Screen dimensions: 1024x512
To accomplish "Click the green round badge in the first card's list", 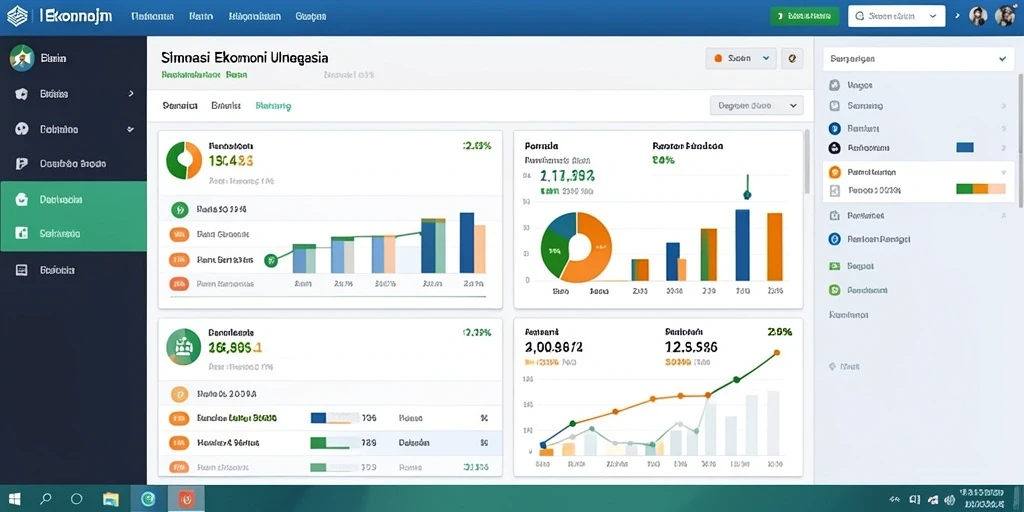I will [x=179, y=210].
